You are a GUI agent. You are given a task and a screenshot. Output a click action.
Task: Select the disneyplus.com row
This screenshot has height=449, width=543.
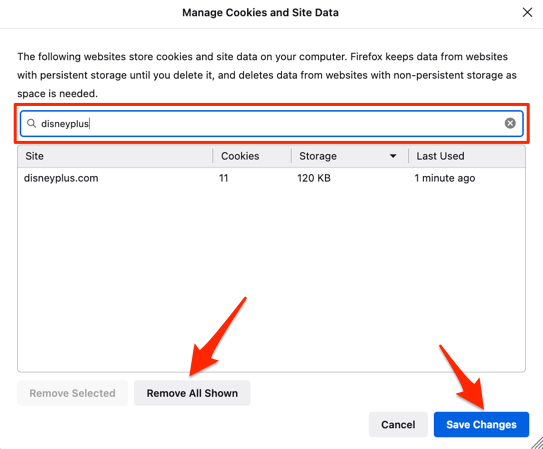[x=272, y=178]
